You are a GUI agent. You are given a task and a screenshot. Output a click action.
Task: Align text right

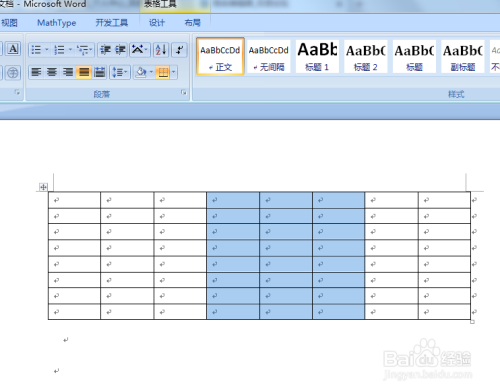click(x=68, y=72)
